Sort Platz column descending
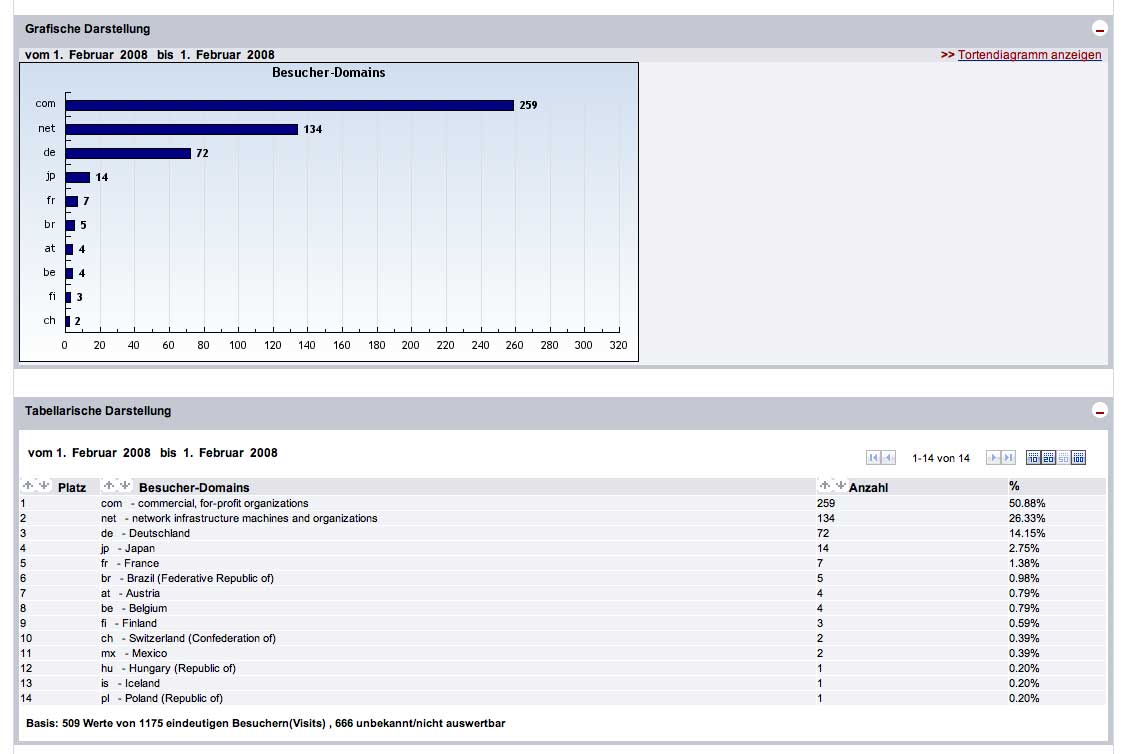 pos(43,486)
